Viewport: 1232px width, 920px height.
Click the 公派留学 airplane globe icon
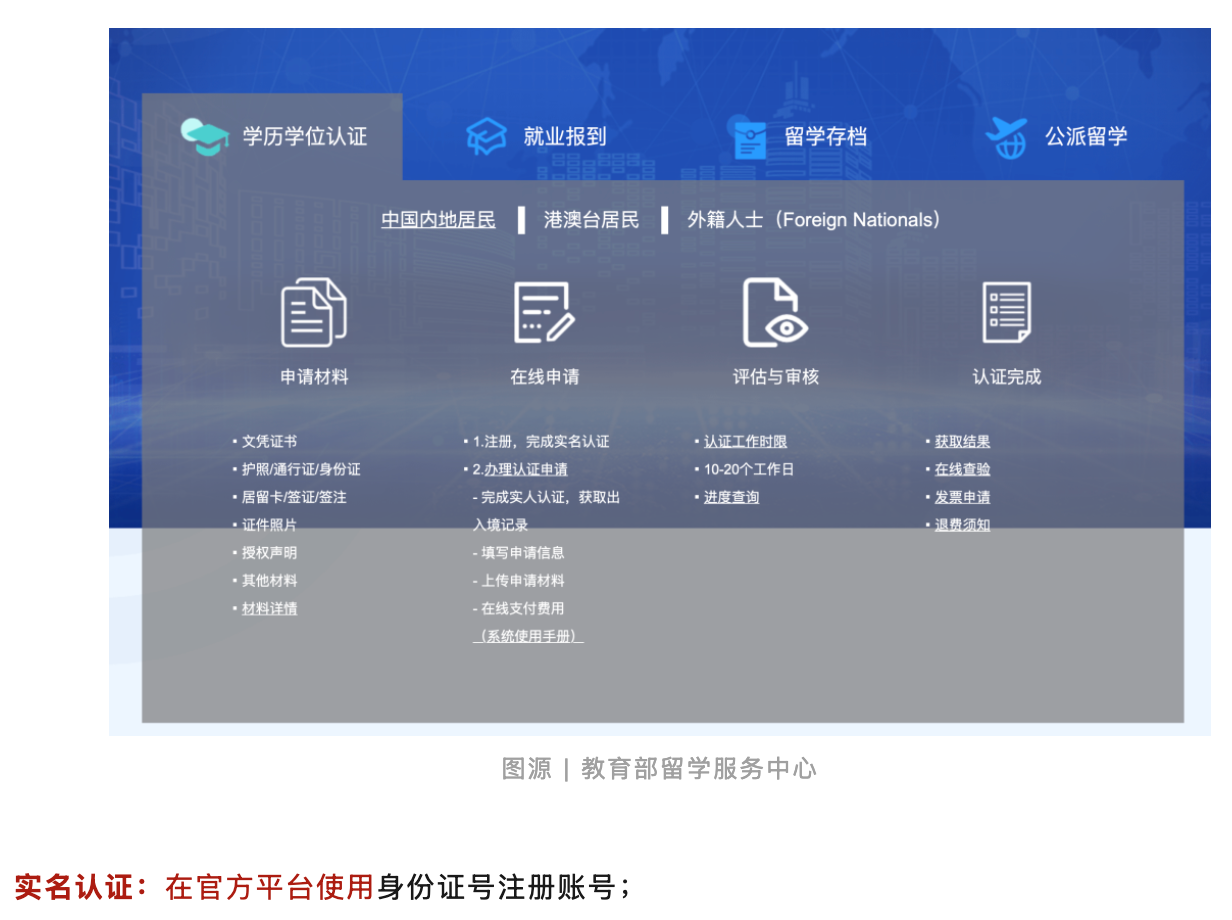[x=1006, y=137]
